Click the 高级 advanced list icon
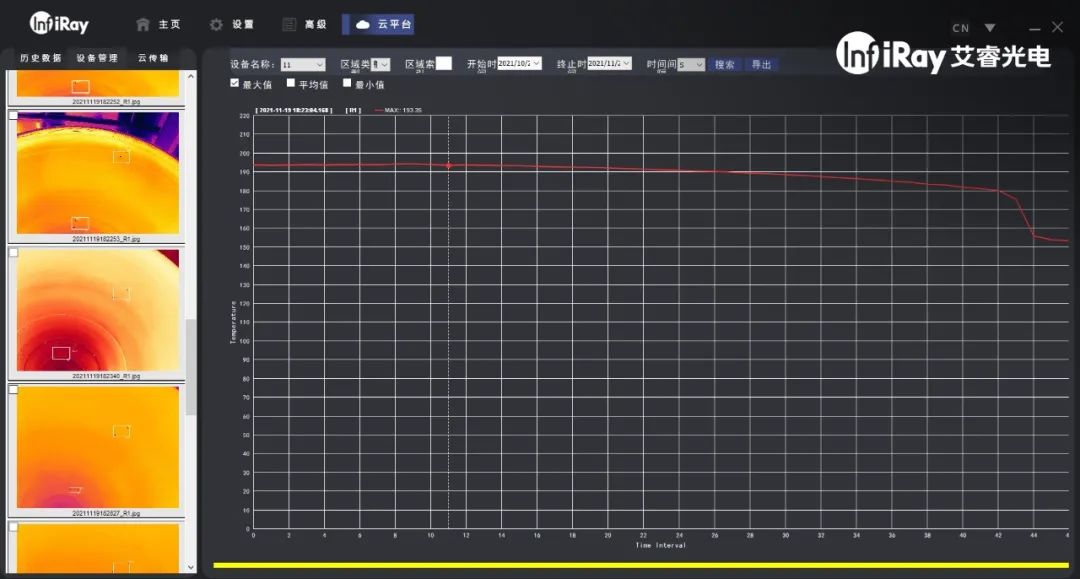The image size is (1080, 579). click(x=289, y=24)
